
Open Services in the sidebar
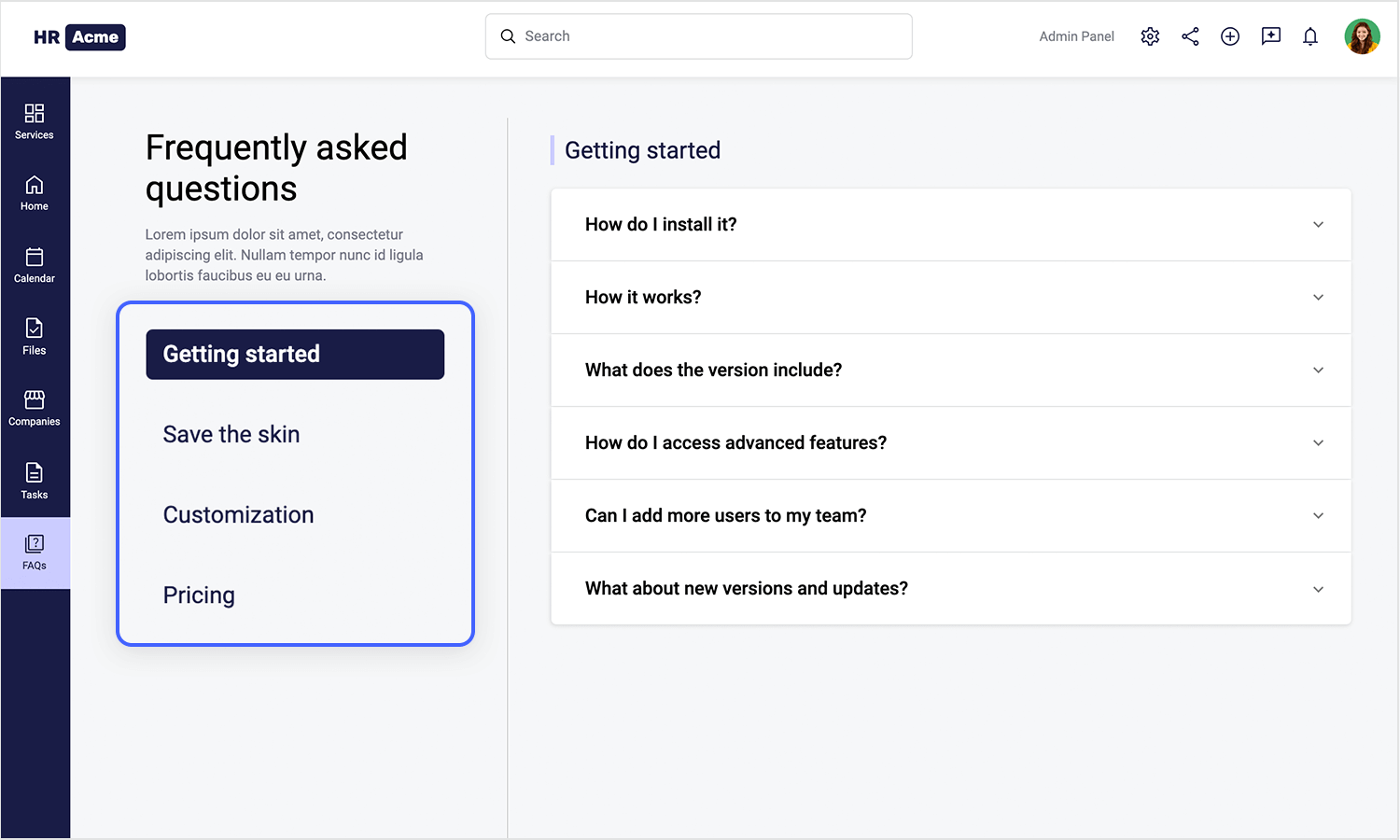click(x=35, y=122)
